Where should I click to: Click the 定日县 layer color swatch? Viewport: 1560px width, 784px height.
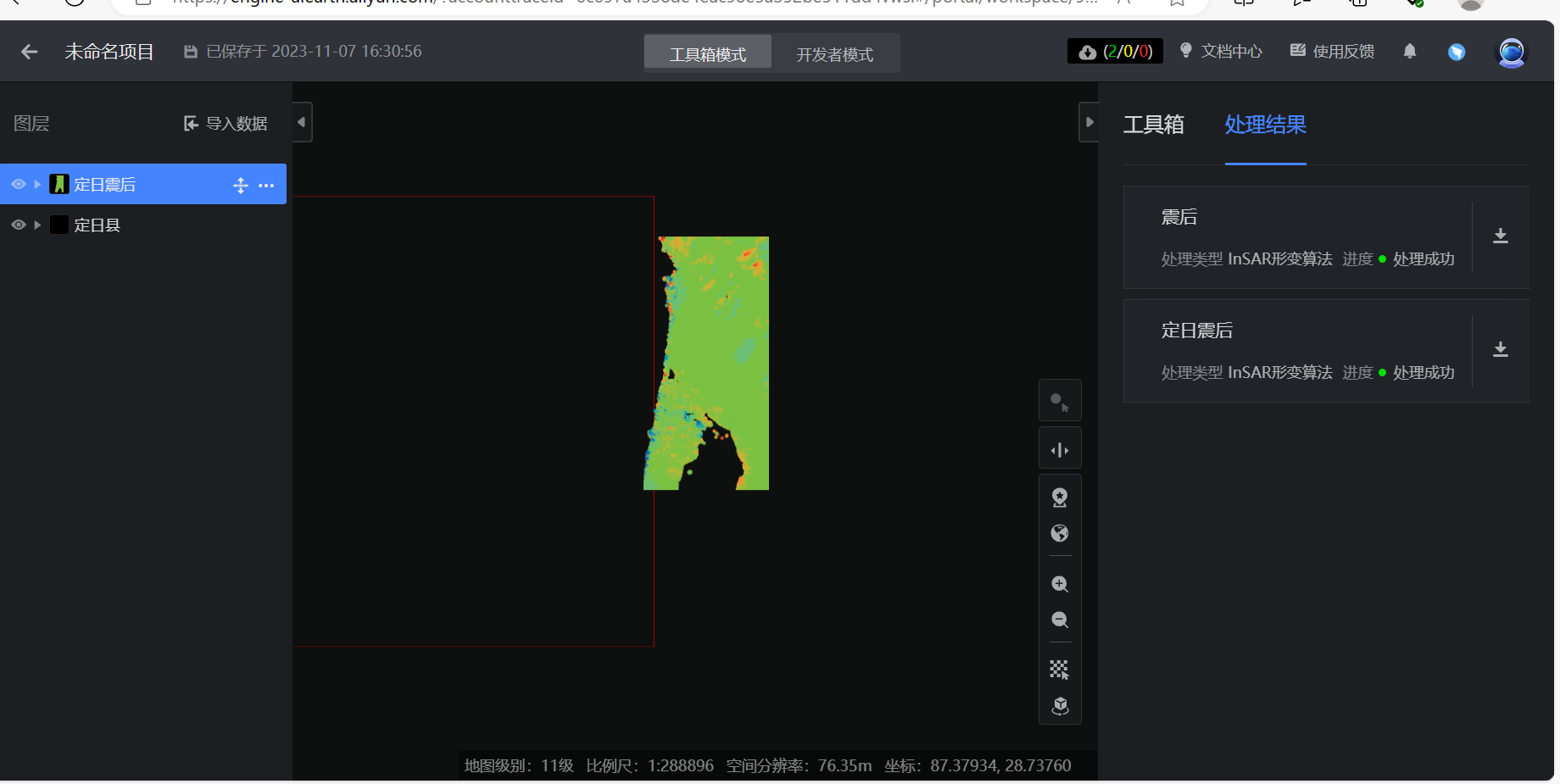tap(58, 225)
